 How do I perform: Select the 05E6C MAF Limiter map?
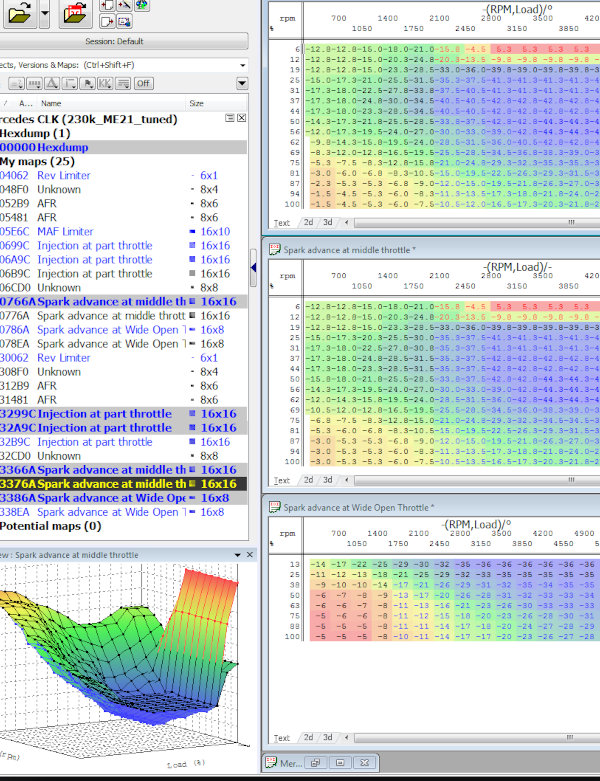(x=123, y=231)
